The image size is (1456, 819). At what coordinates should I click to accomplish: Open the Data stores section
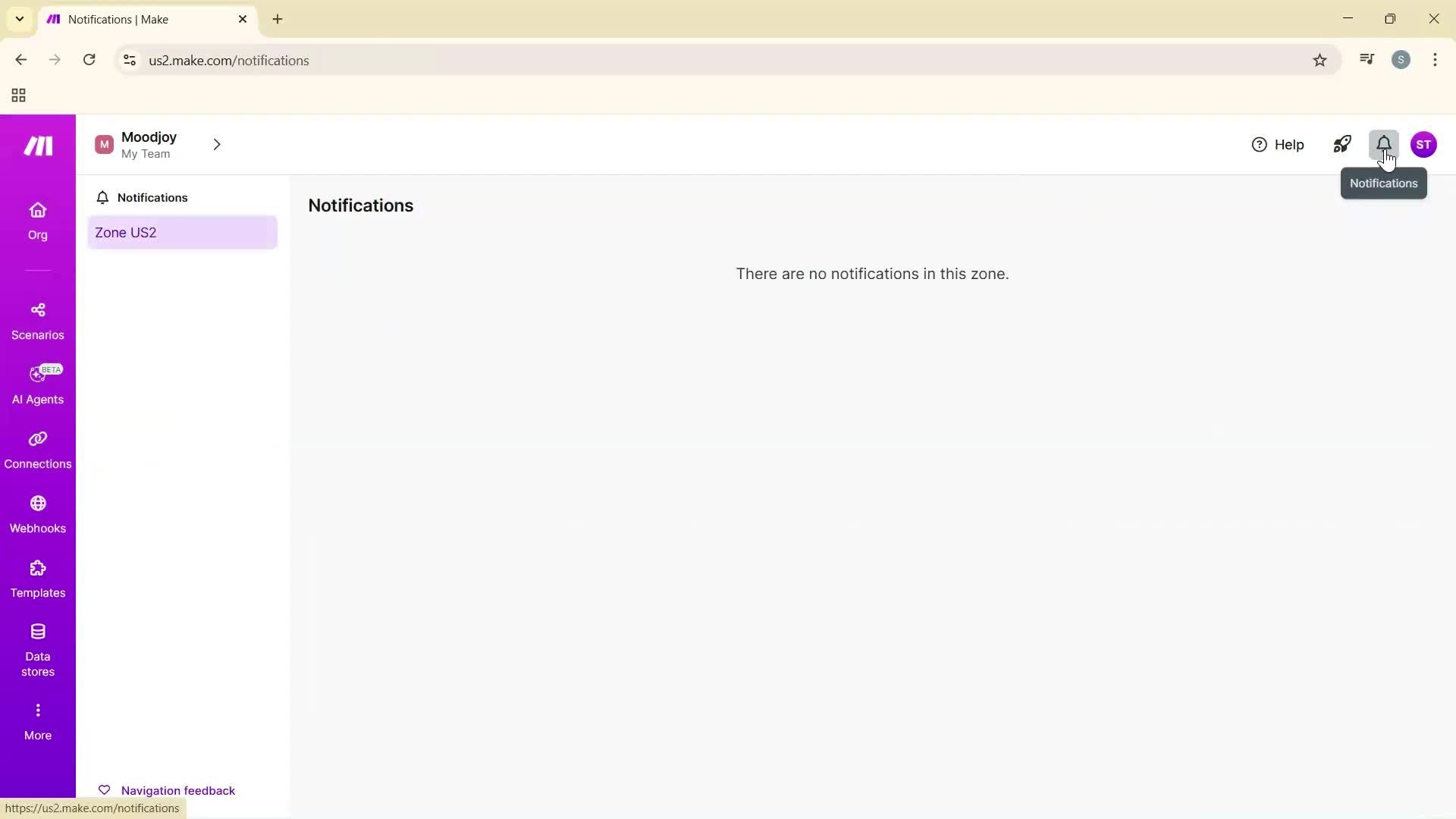coord(37,650)
